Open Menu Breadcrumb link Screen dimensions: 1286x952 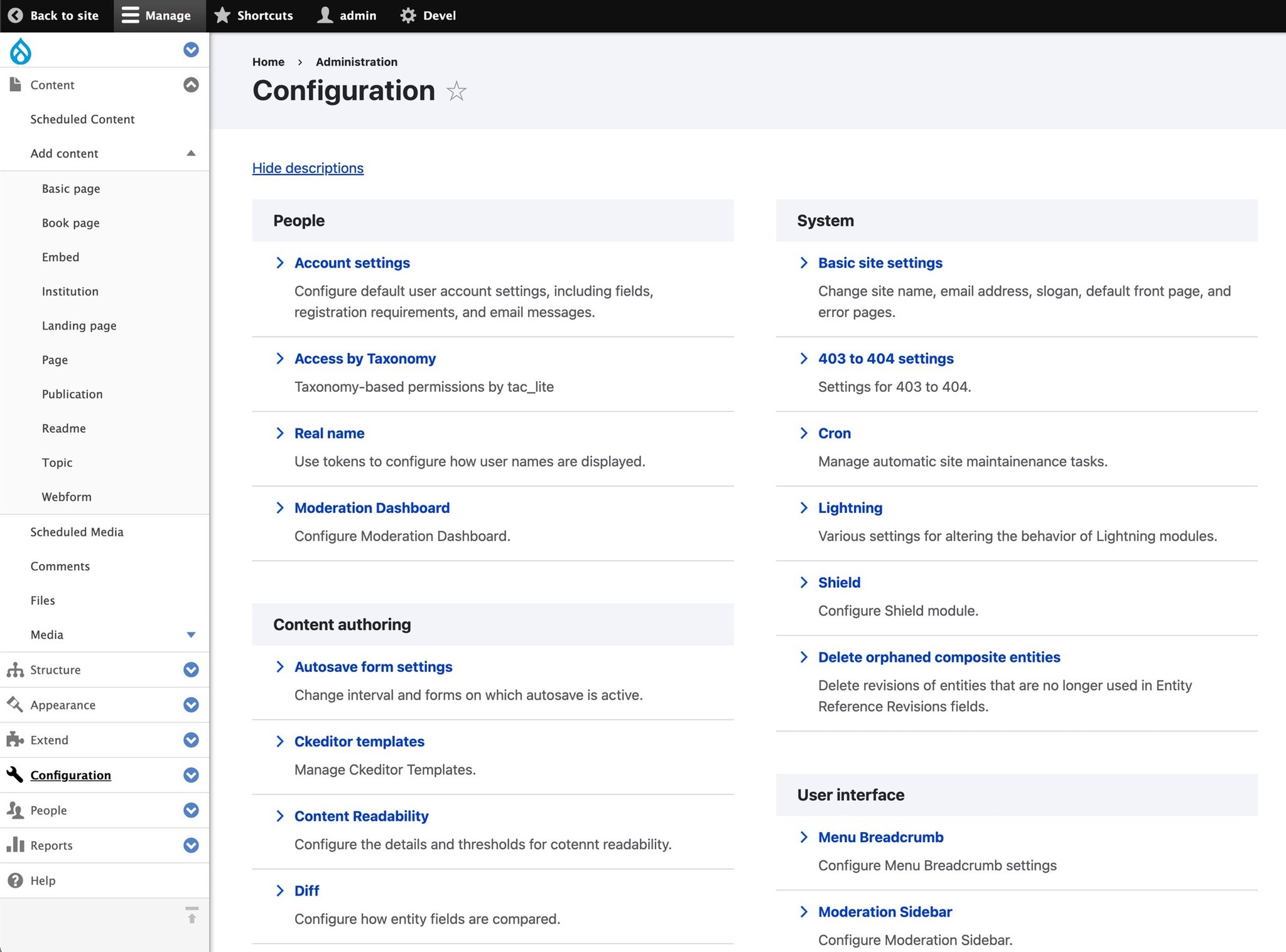coord(880,837)
